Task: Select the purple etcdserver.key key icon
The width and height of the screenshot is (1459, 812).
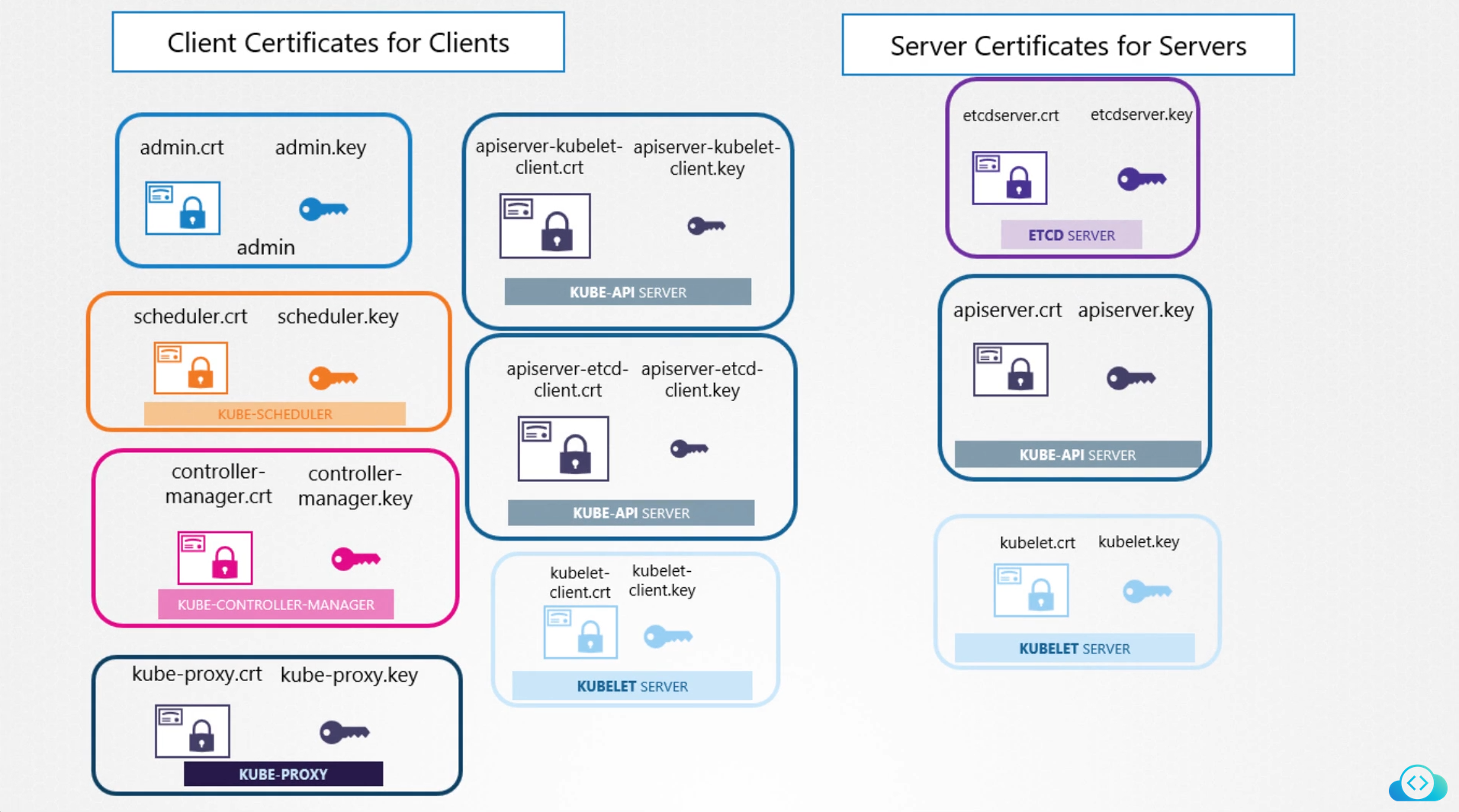Action: (x=1141, y=179)
